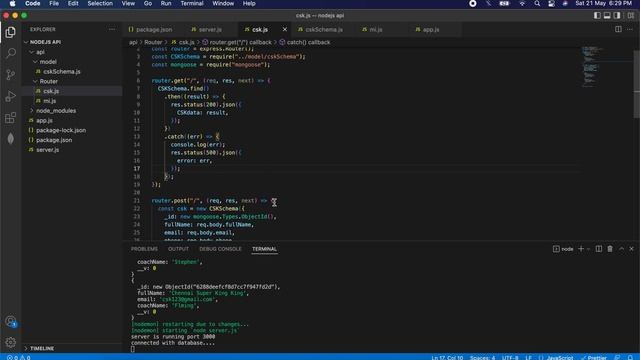
Task: Open the Accounts menu icon
Action: tap(11, 322)
